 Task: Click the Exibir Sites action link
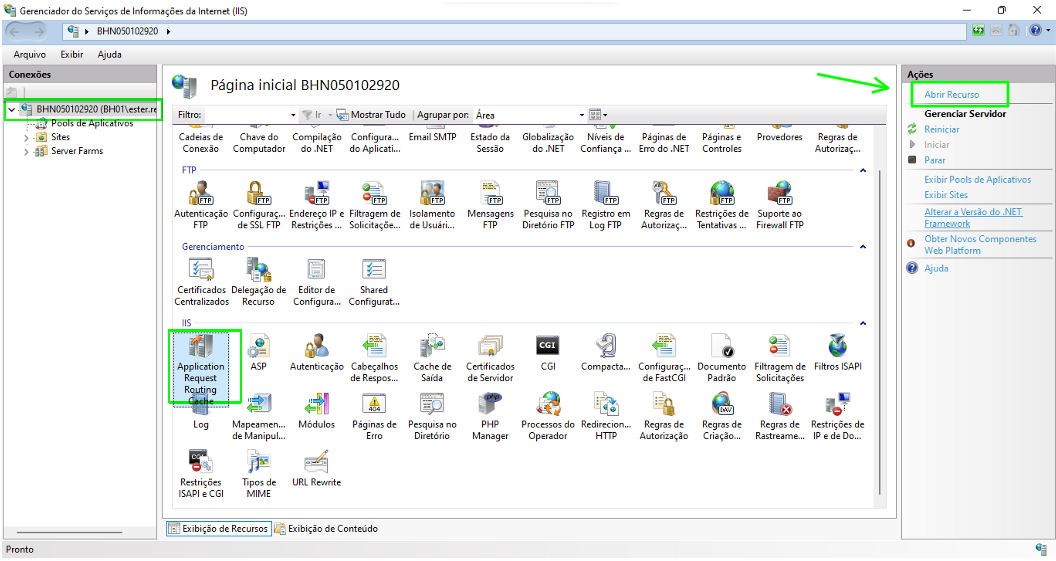(946, 195)
